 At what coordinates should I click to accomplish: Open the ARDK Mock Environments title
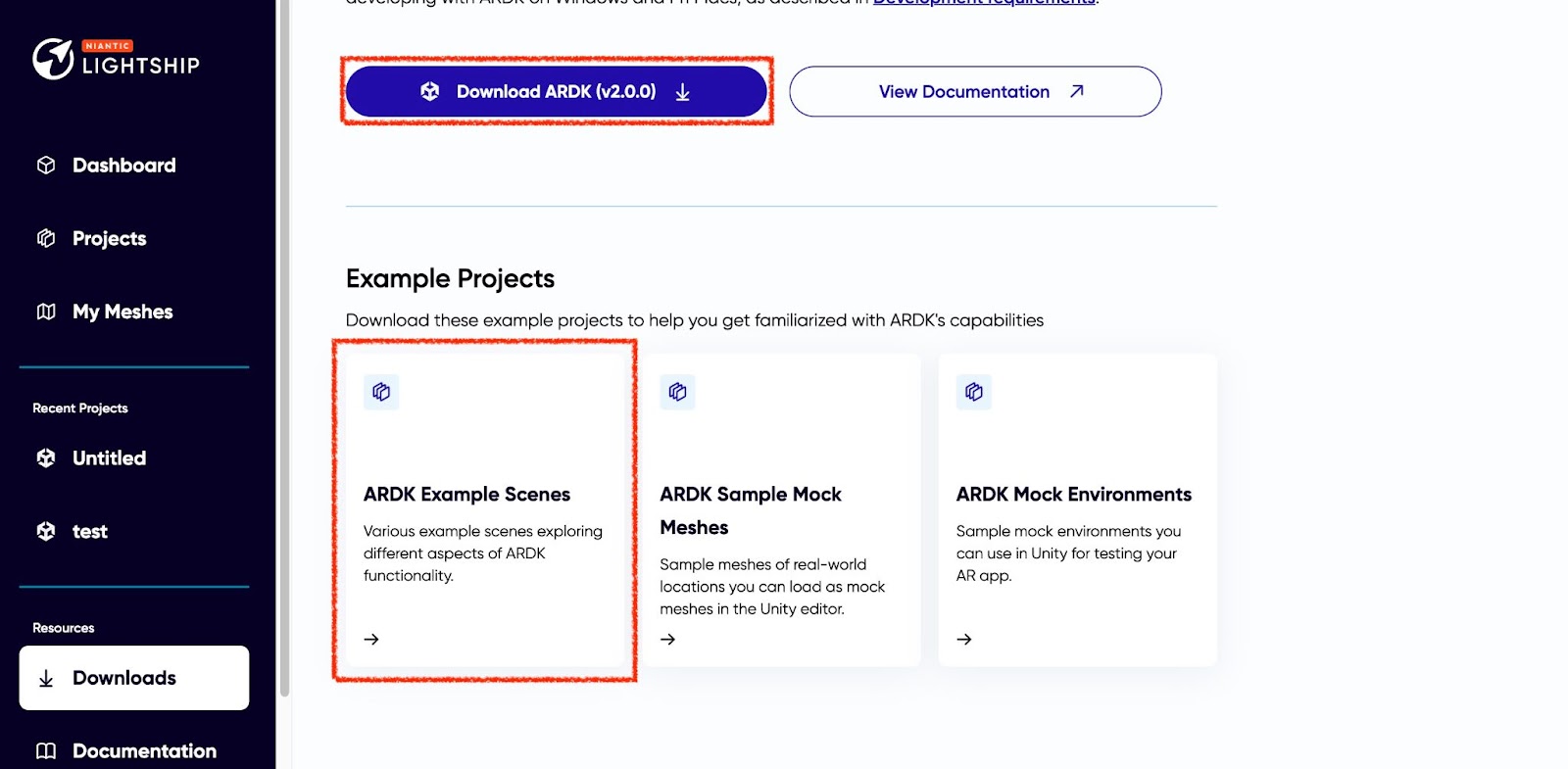[1074, 494]
